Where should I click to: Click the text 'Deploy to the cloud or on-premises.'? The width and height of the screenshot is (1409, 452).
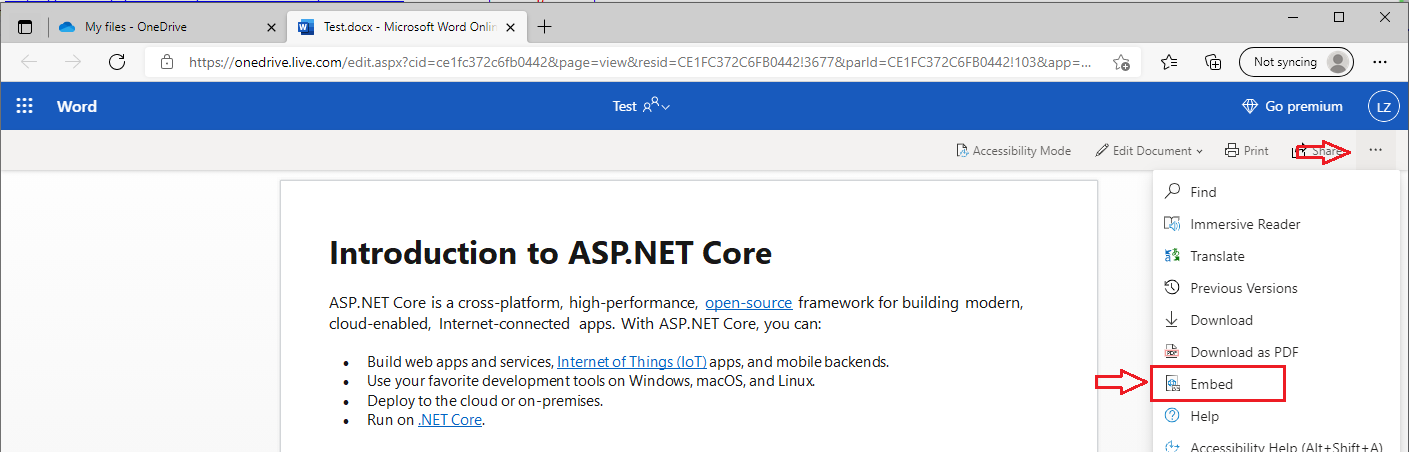click(485, 401)
